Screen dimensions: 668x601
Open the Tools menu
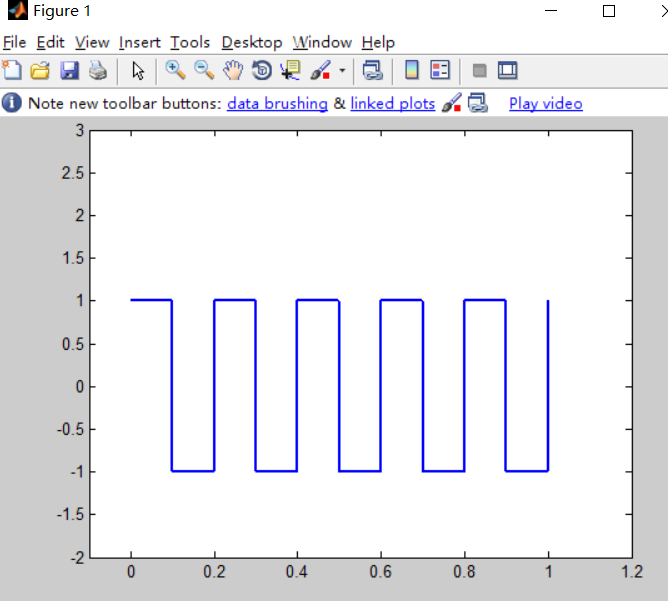[190, 43]
